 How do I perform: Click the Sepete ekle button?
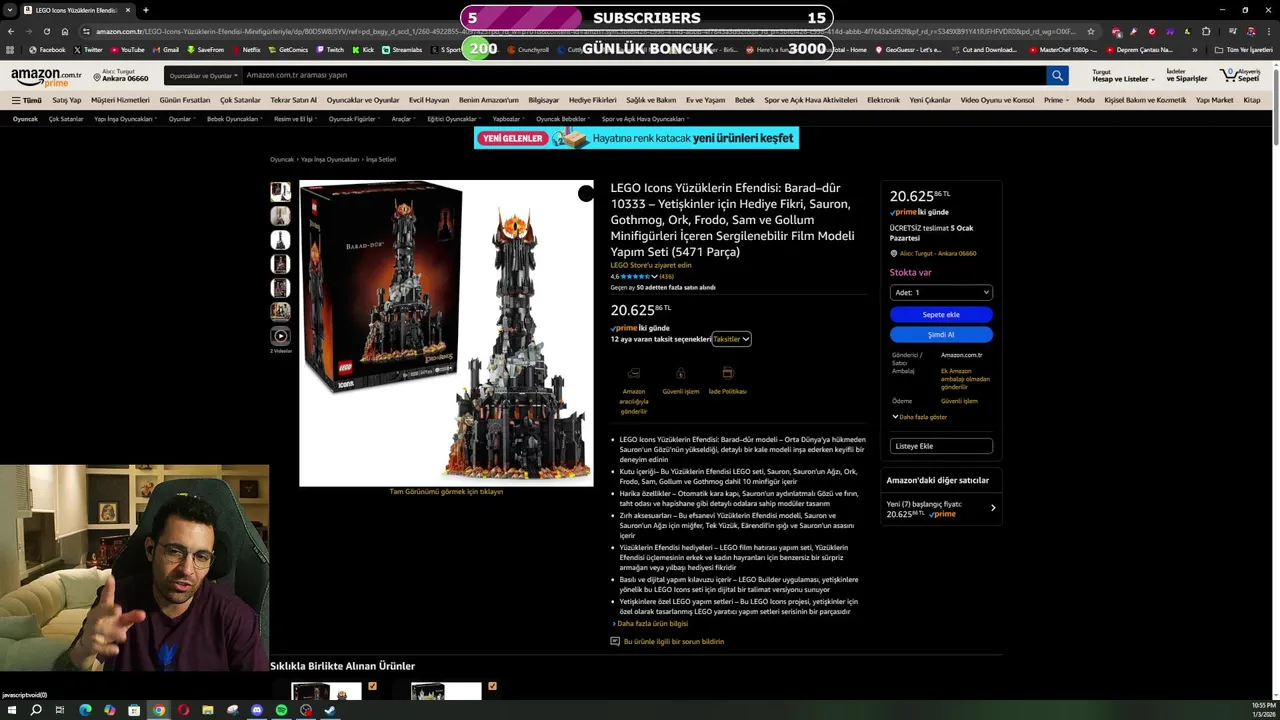pos(941,314)
